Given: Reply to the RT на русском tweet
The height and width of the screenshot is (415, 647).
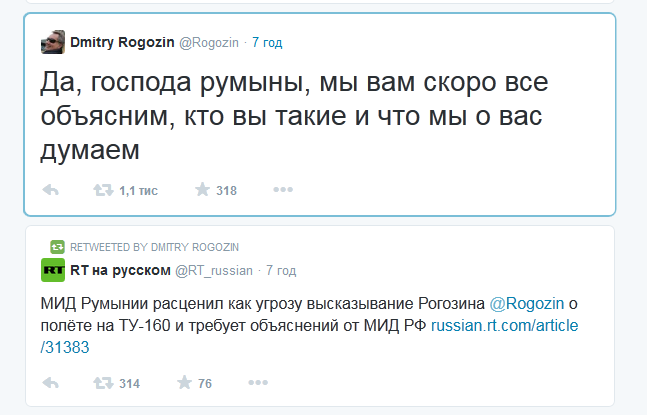Looking at the screenshot, I should click(x=51, y=383).
